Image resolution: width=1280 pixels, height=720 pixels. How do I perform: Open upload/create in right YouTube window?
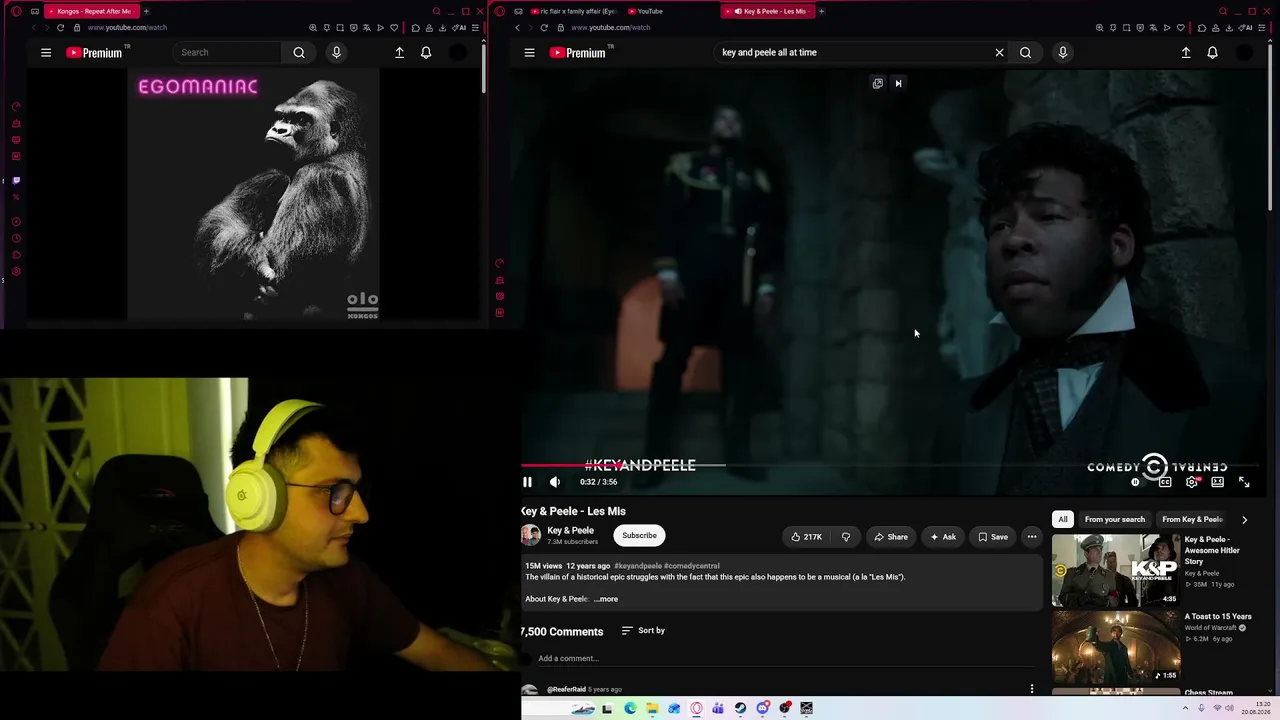pos(1186,52)
